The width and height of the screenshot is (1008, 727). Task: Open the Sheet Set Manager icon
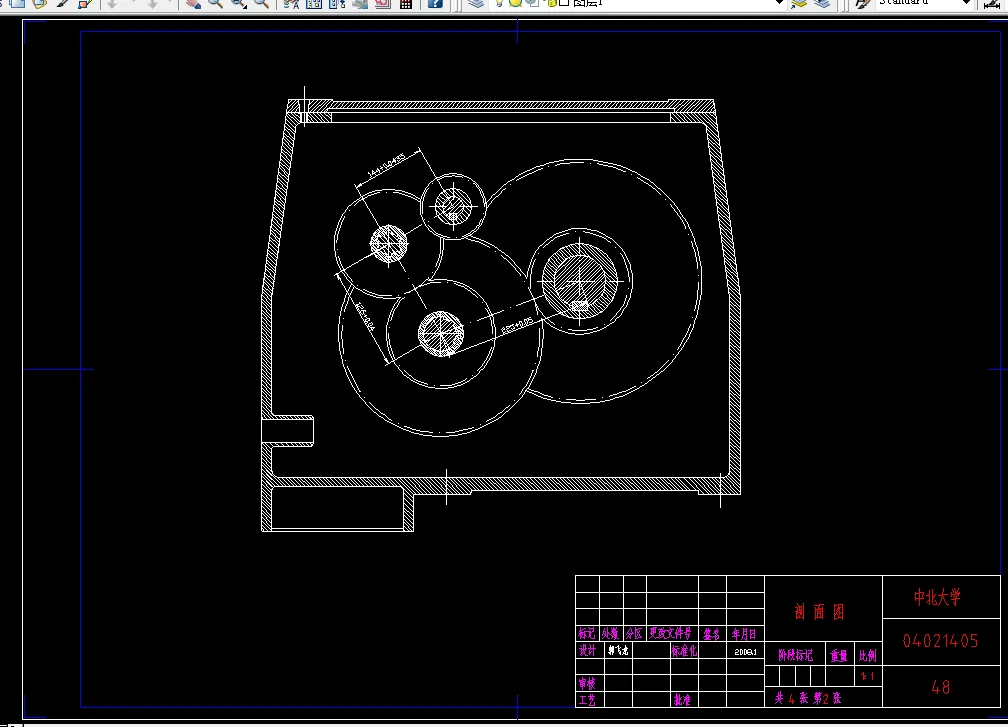[360, 3]
